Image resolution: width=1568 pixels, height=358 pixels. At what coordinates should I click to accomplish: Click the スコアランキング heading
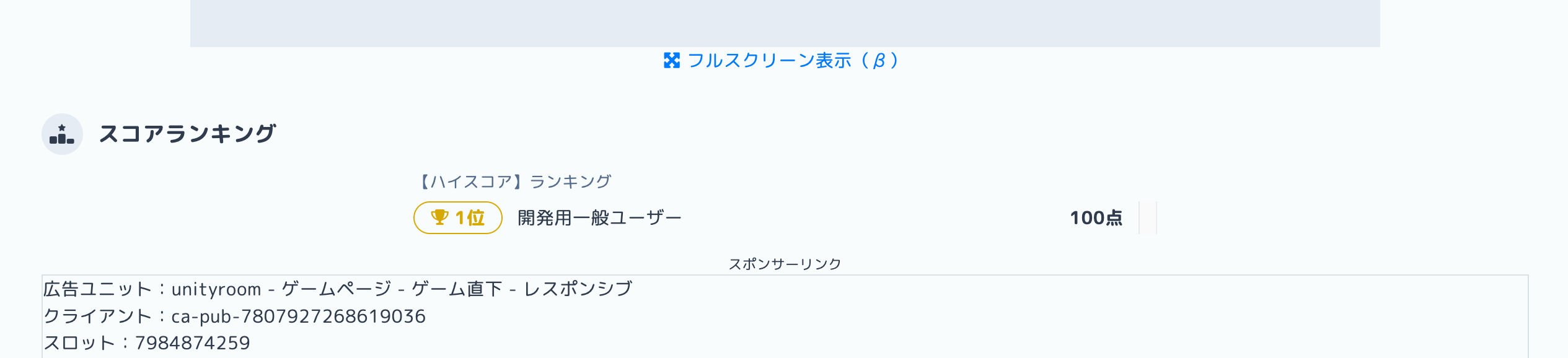point(187,134)
